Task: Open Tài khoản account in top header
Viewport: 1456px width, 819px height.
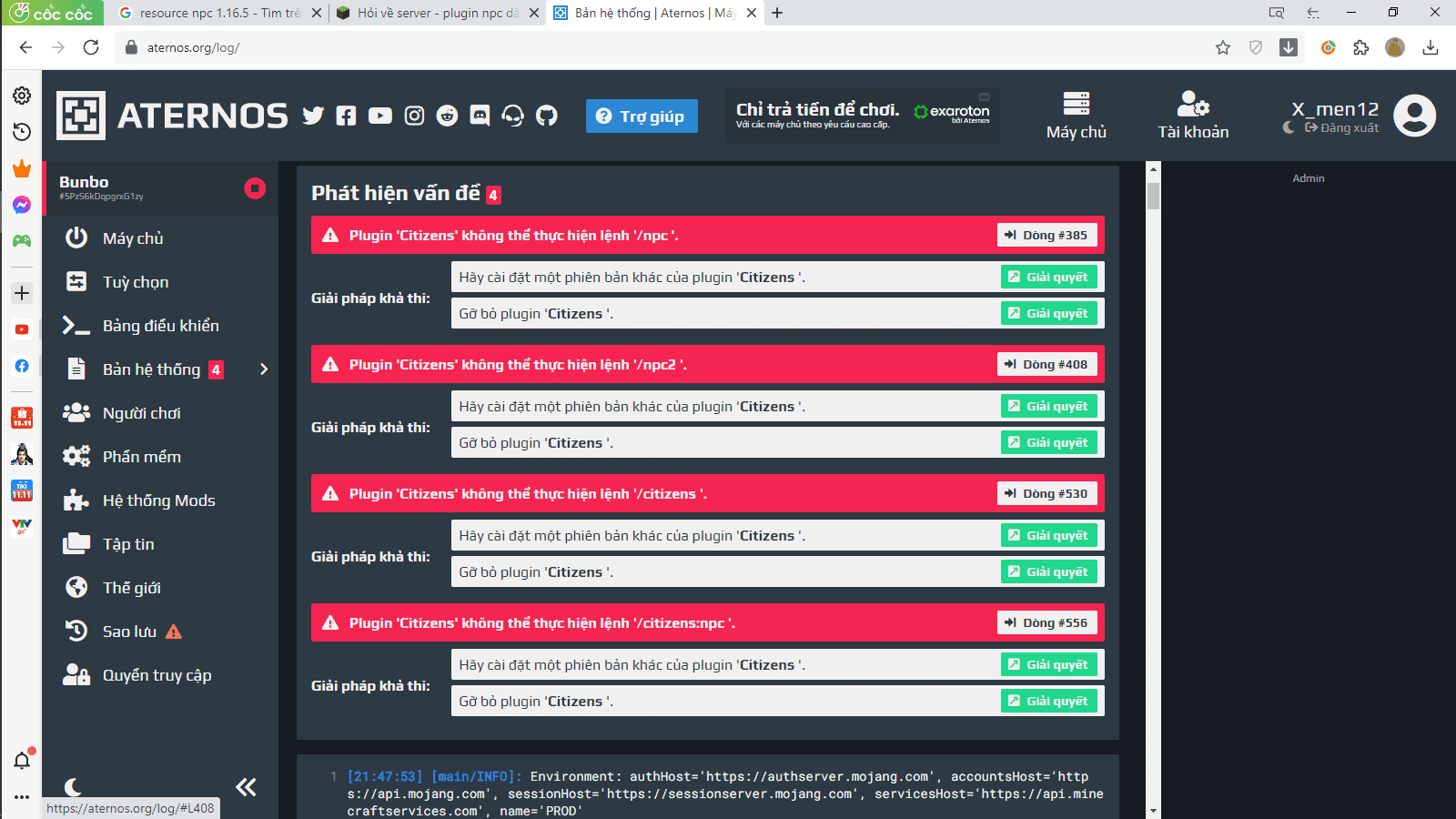Action: pyautogui.click(x=1193, y=116)
